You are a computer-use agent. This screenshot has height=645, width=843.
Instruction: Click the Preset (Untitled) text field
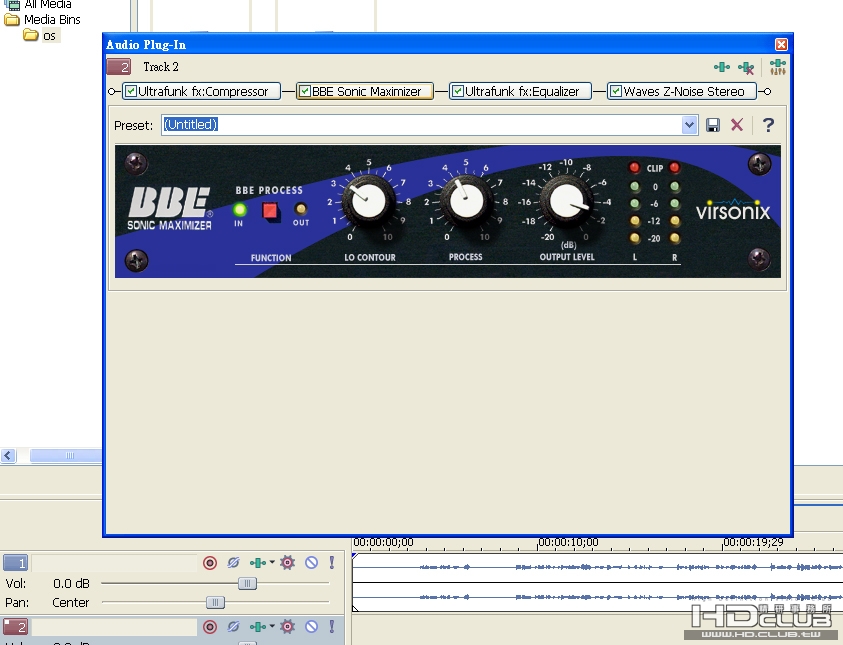[x=422, y=125]
